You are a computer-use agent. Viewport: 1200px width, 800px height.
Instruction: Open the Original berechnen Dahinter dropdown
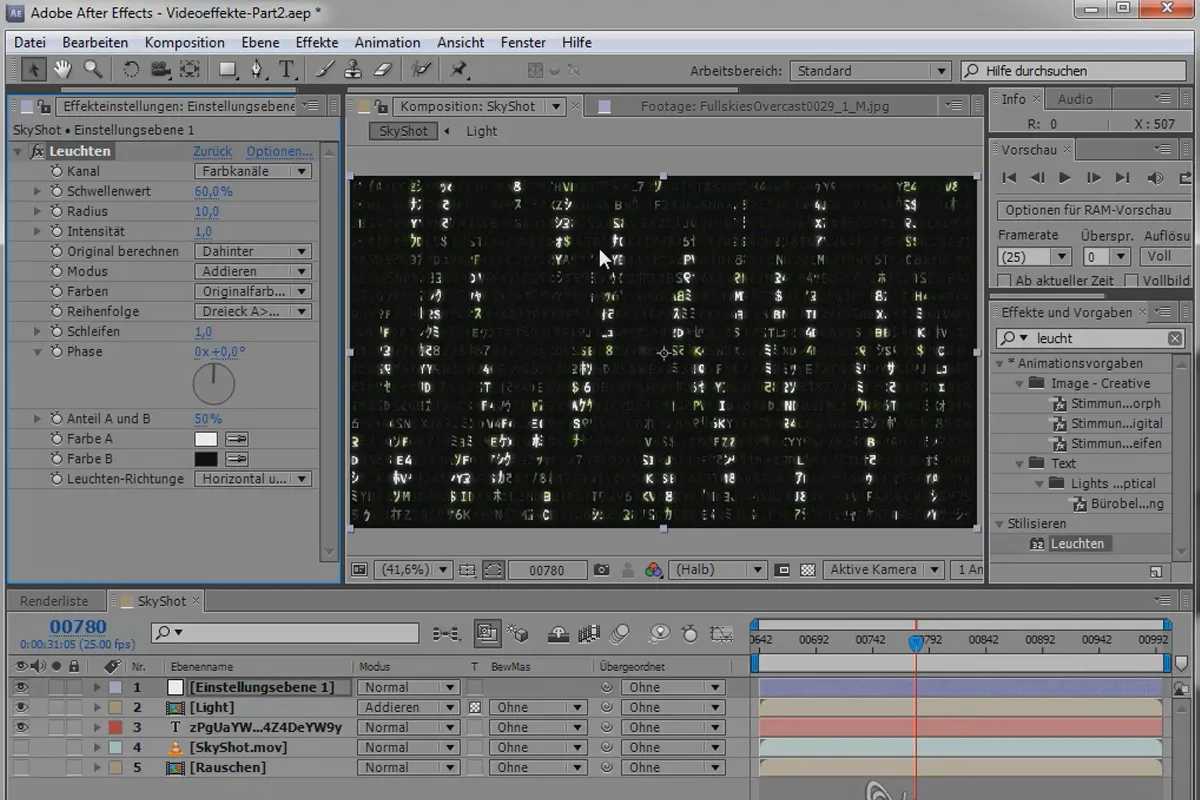click(x=252, y=251)
